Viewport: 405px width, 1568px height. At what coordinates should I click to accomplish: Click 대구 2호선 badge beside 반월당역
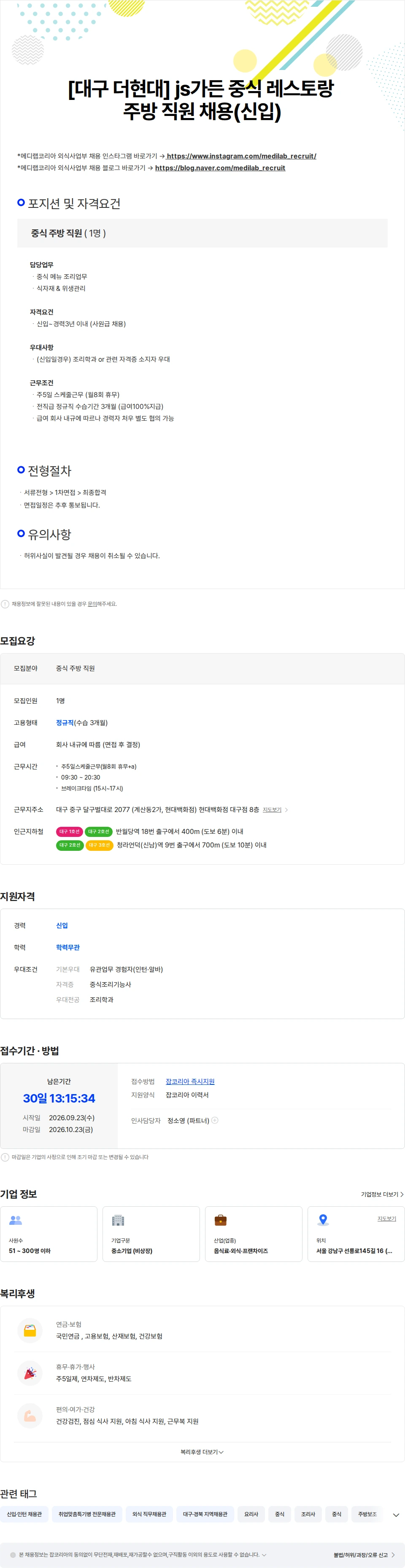(99, 831)
